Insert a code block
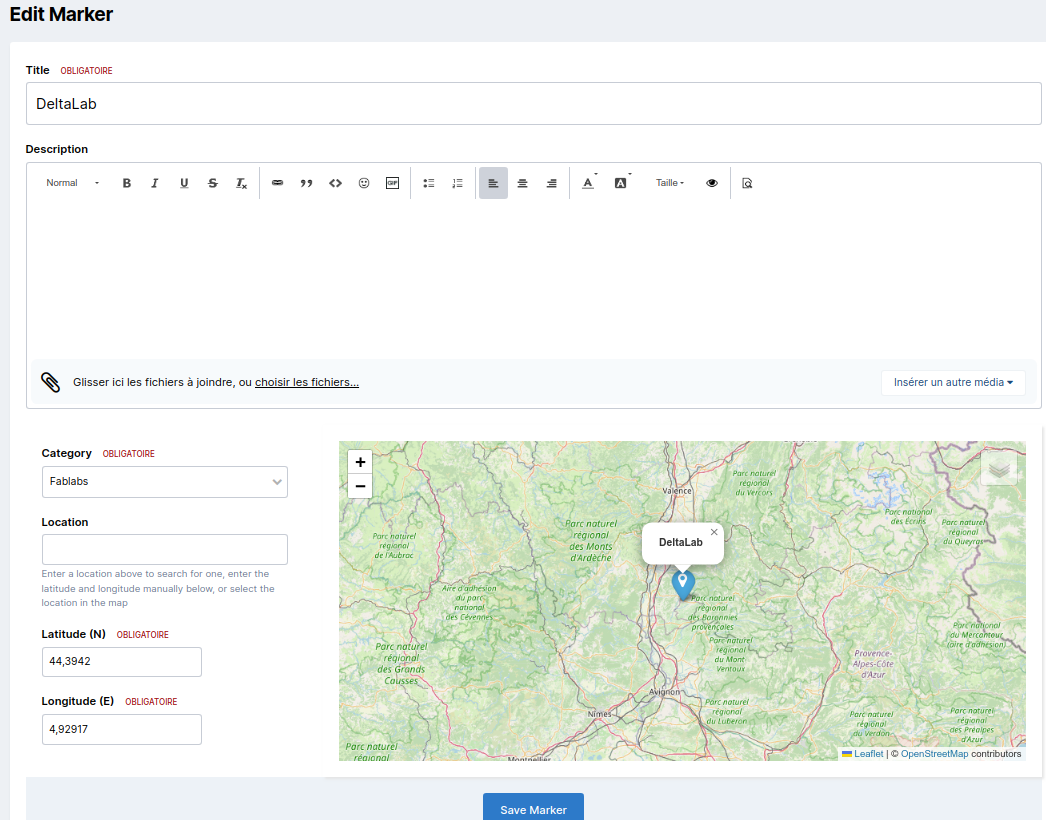This screenshot has height=820, width=1046. (x=336, y=183)
